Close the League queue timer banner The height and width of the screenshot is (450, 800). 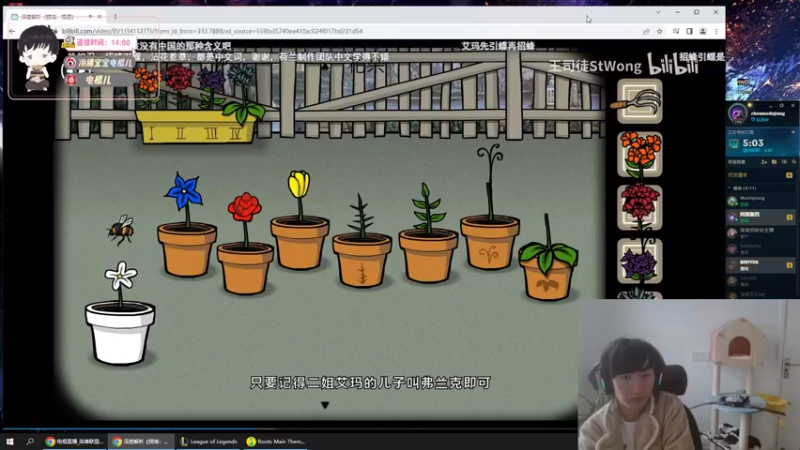click(793, 132)
